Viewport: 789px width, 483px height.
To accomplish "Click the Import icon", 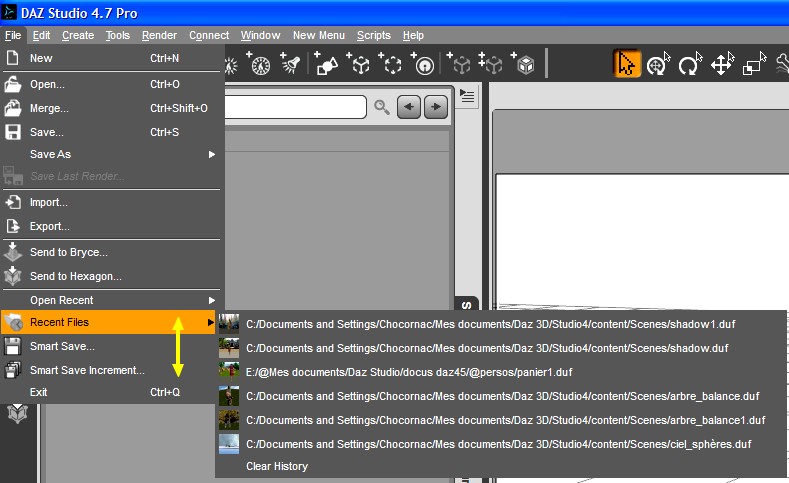I will (13, 202).
